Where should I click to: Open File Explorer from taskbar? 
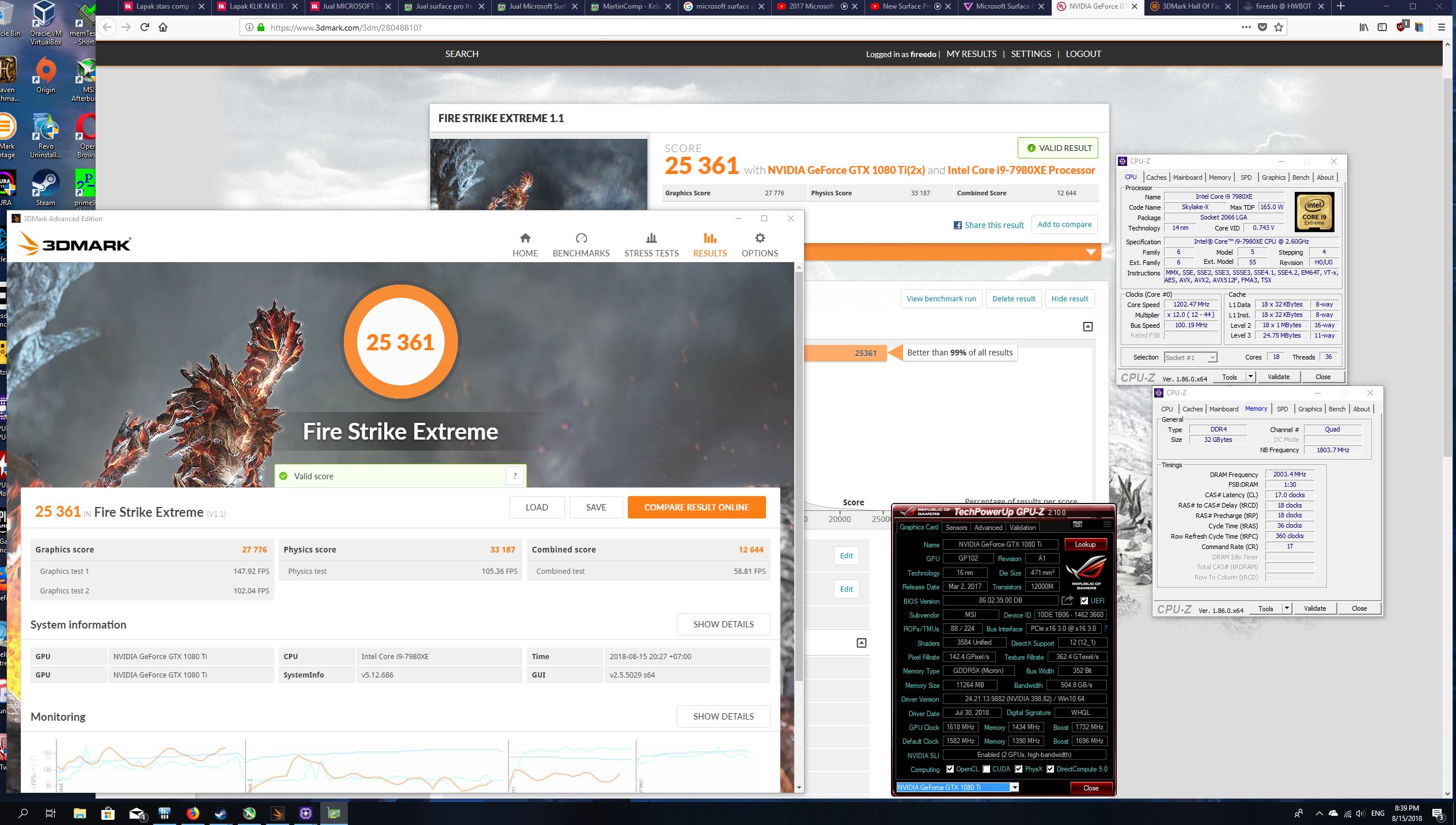pyautogui.click(x=79, y=813)
